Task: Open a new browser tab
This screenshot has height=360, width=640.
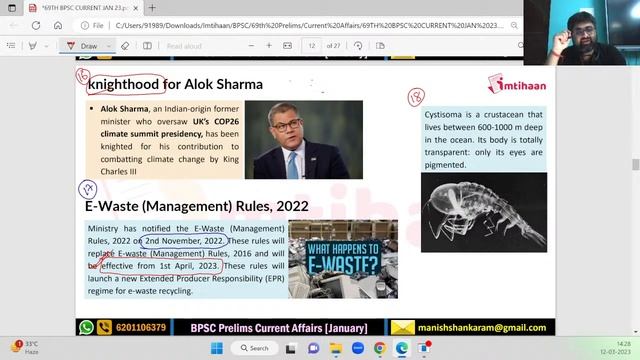Action: (x=152, y=8)
